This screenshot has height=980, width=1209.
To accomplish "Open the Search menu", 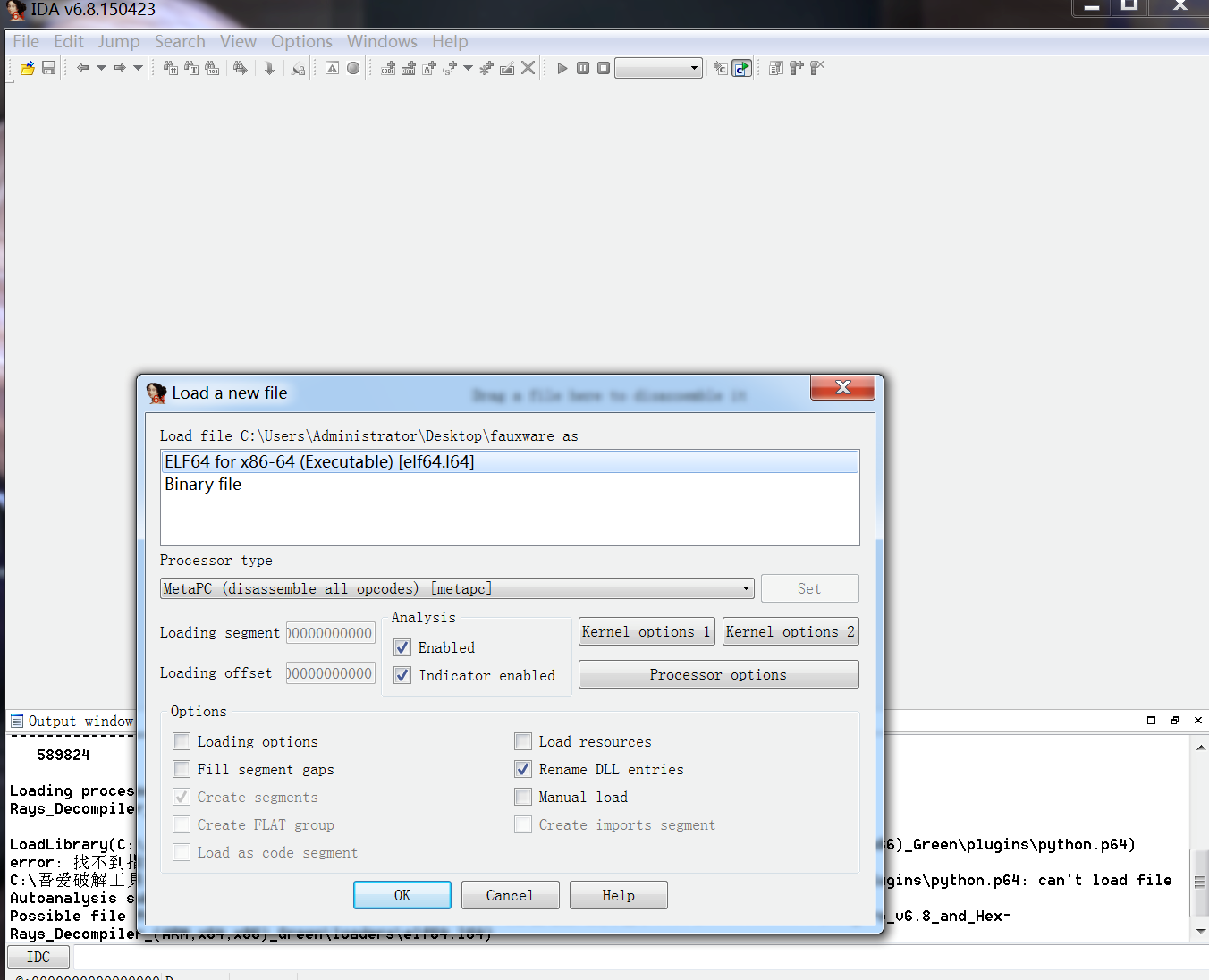I will point(180,42).
